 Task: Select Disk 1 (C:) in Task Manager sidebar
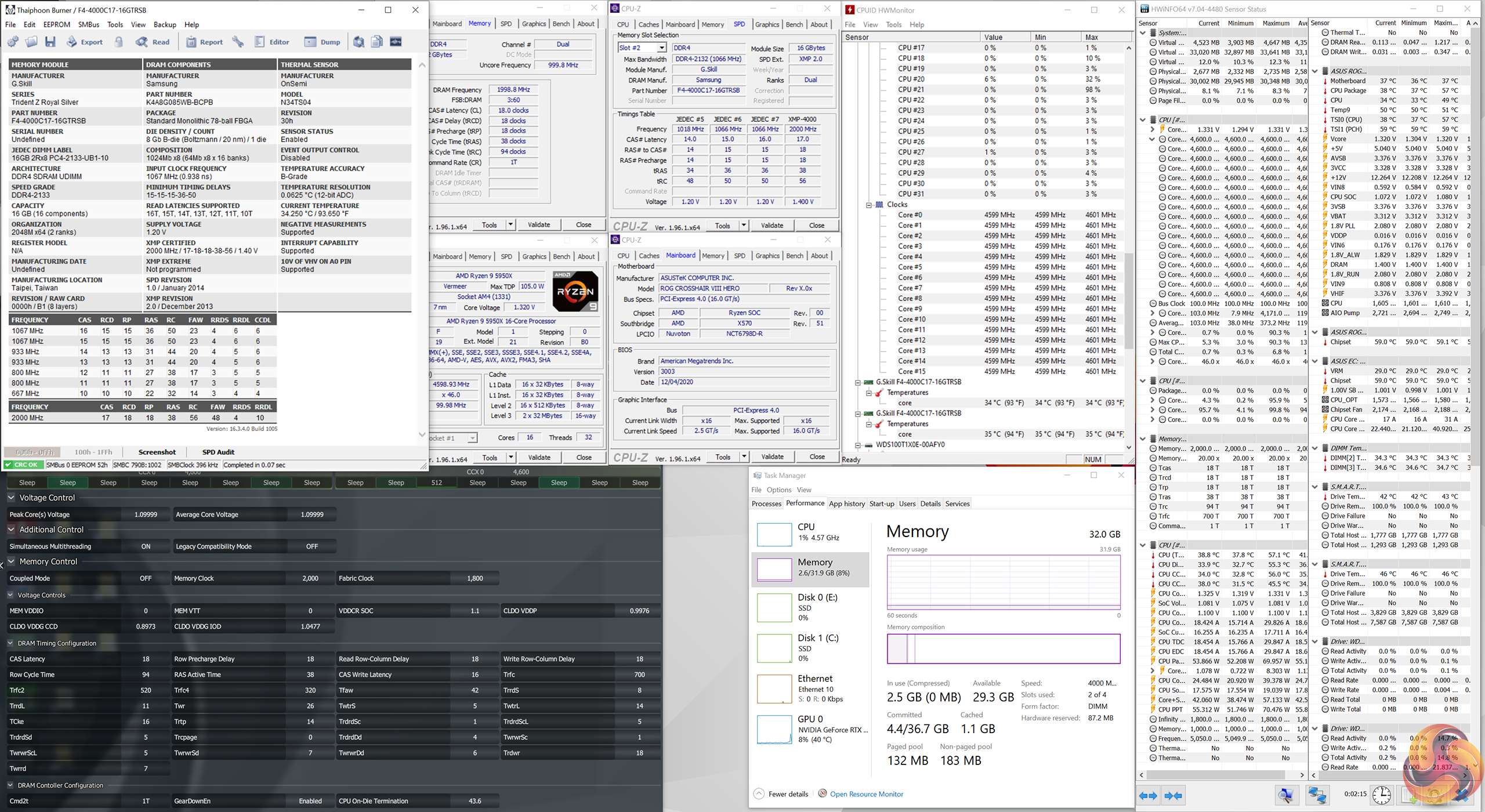click(x=817, y=638)
